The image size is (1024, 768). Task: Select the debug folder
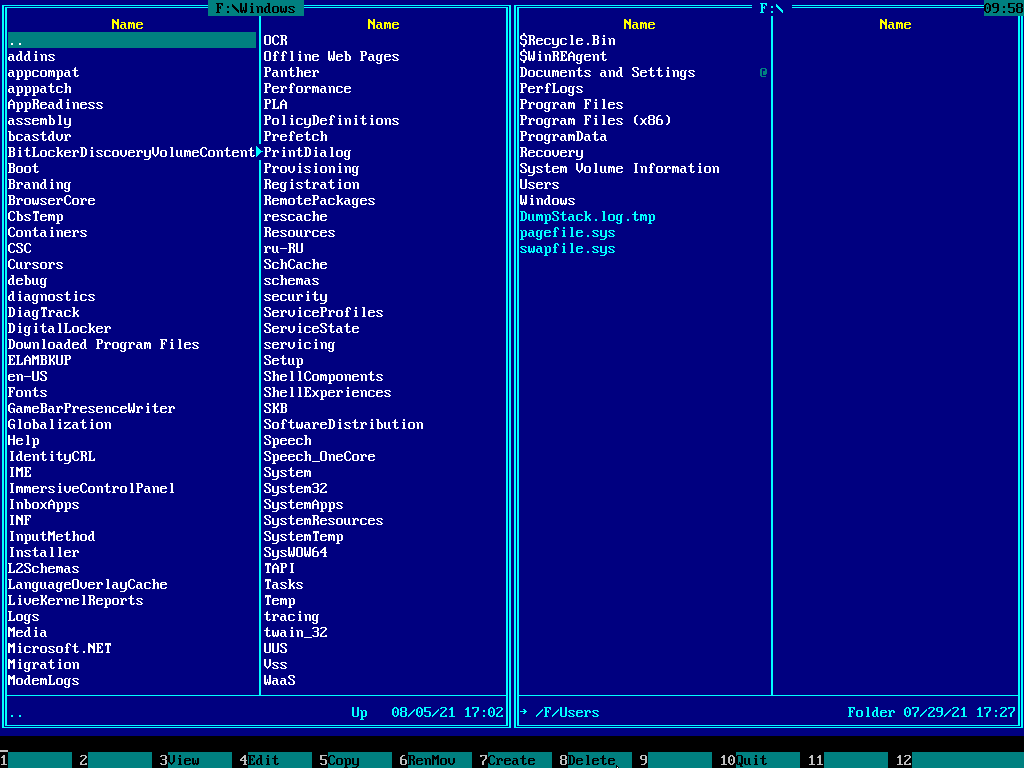coord(27,281)
